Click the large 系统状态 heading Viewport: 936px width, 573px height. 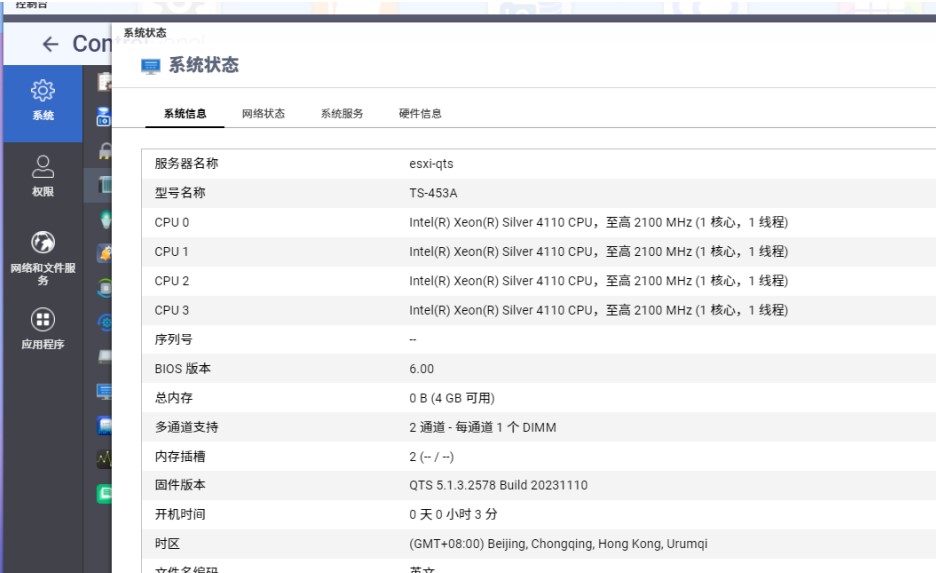point(204,64)
